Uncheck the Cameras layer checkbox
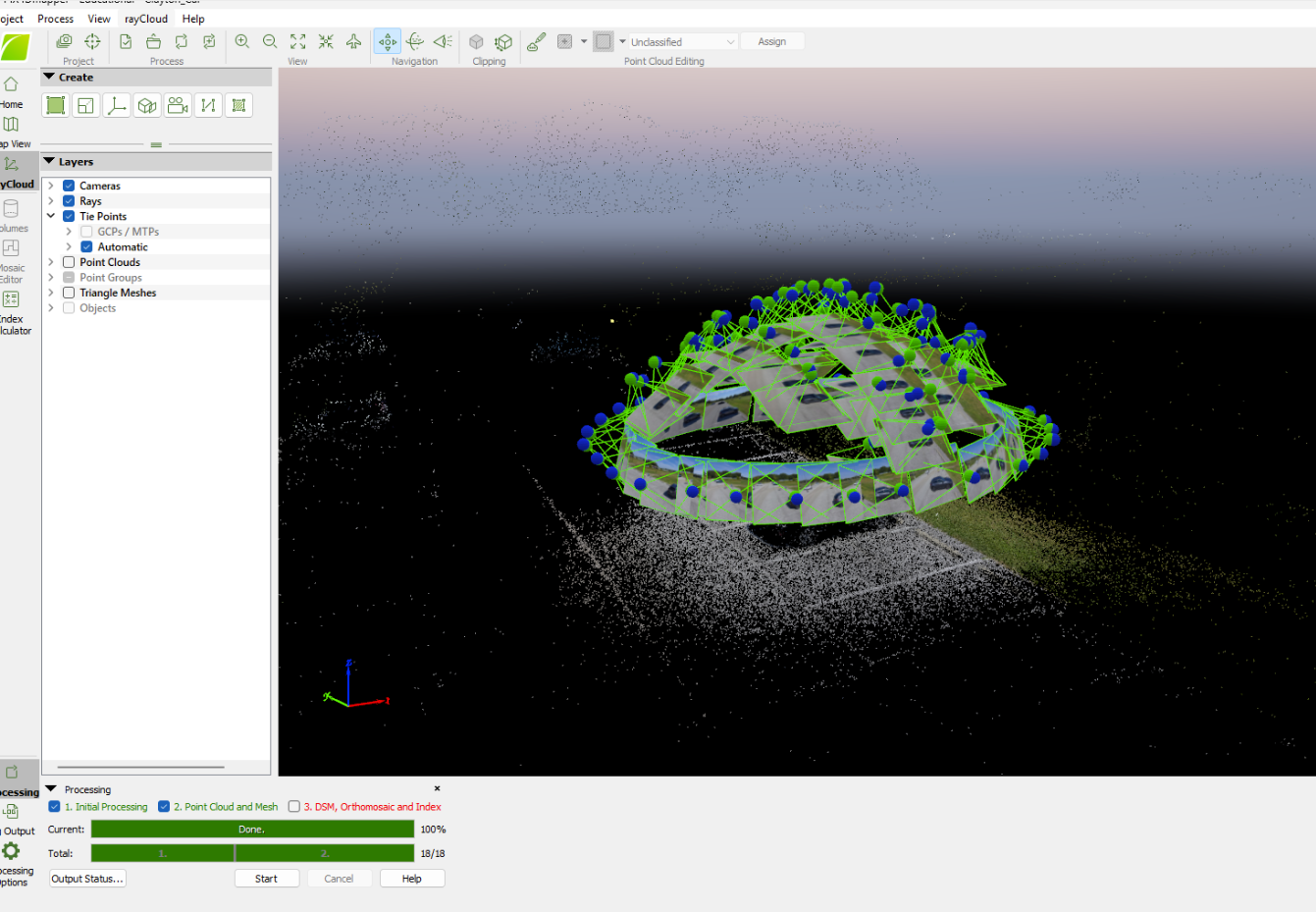The image size is (1316, 912). tap(69, 186)
